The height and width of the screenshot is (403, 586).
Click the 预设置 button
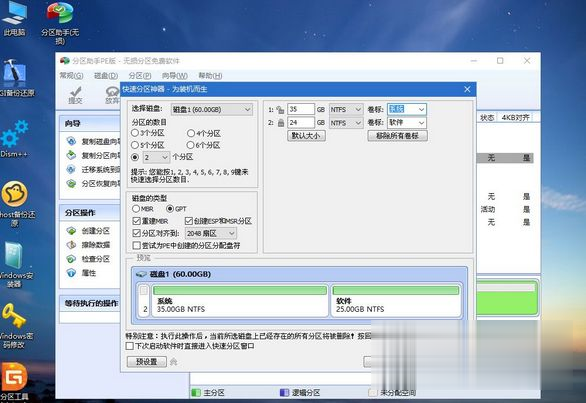tap(146, 362)
